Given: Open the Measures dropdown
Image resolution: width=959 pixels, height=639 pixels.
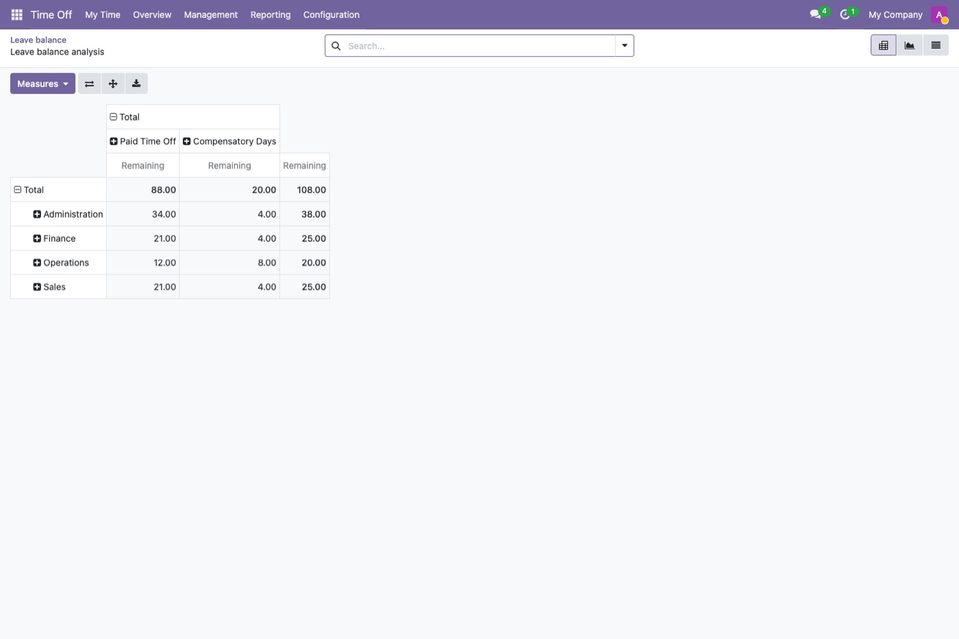Looking at the screenshot, I should click(x=43, y=84).
